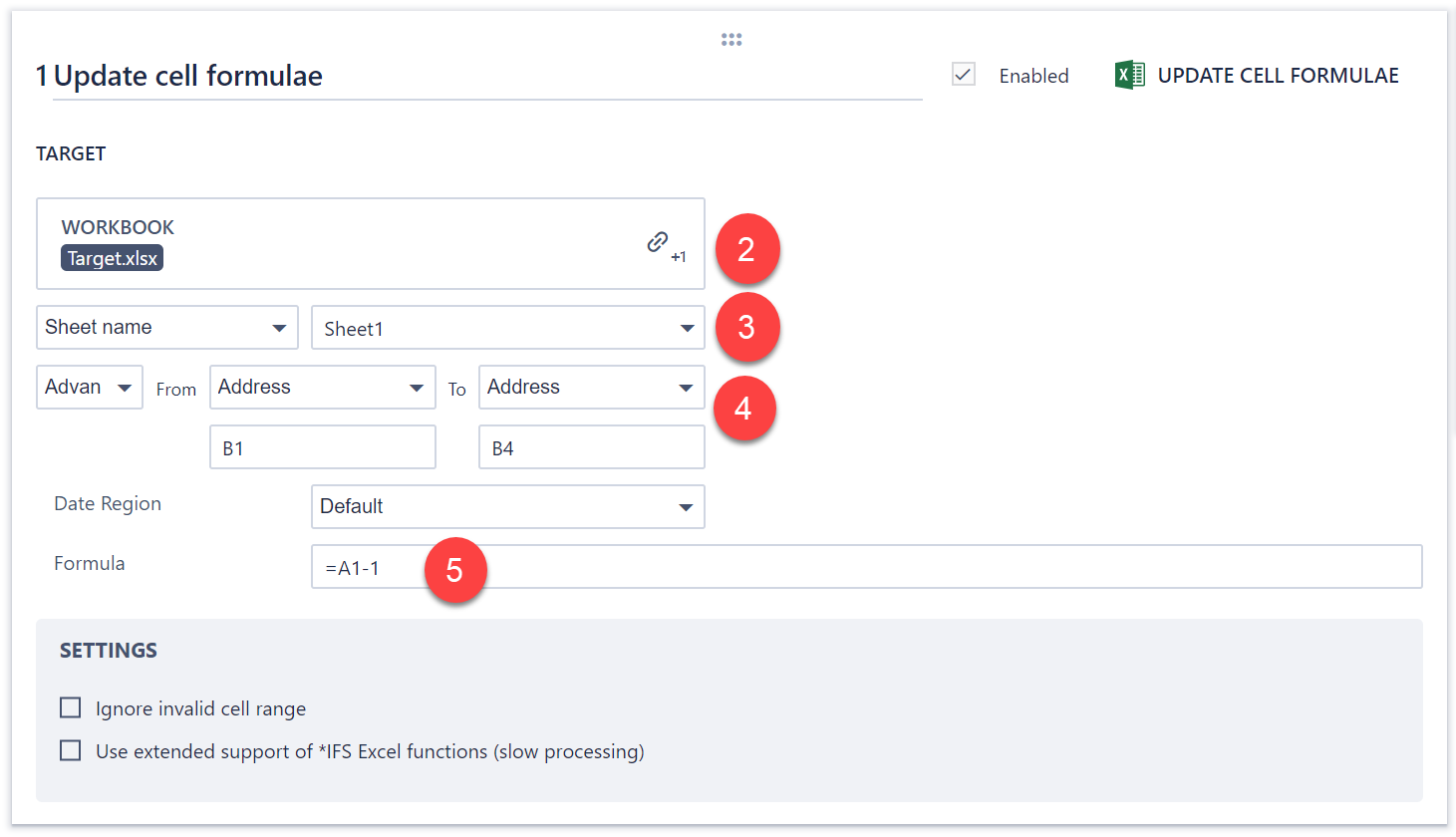Click the link icon in Workbook field

pos(658,242)
